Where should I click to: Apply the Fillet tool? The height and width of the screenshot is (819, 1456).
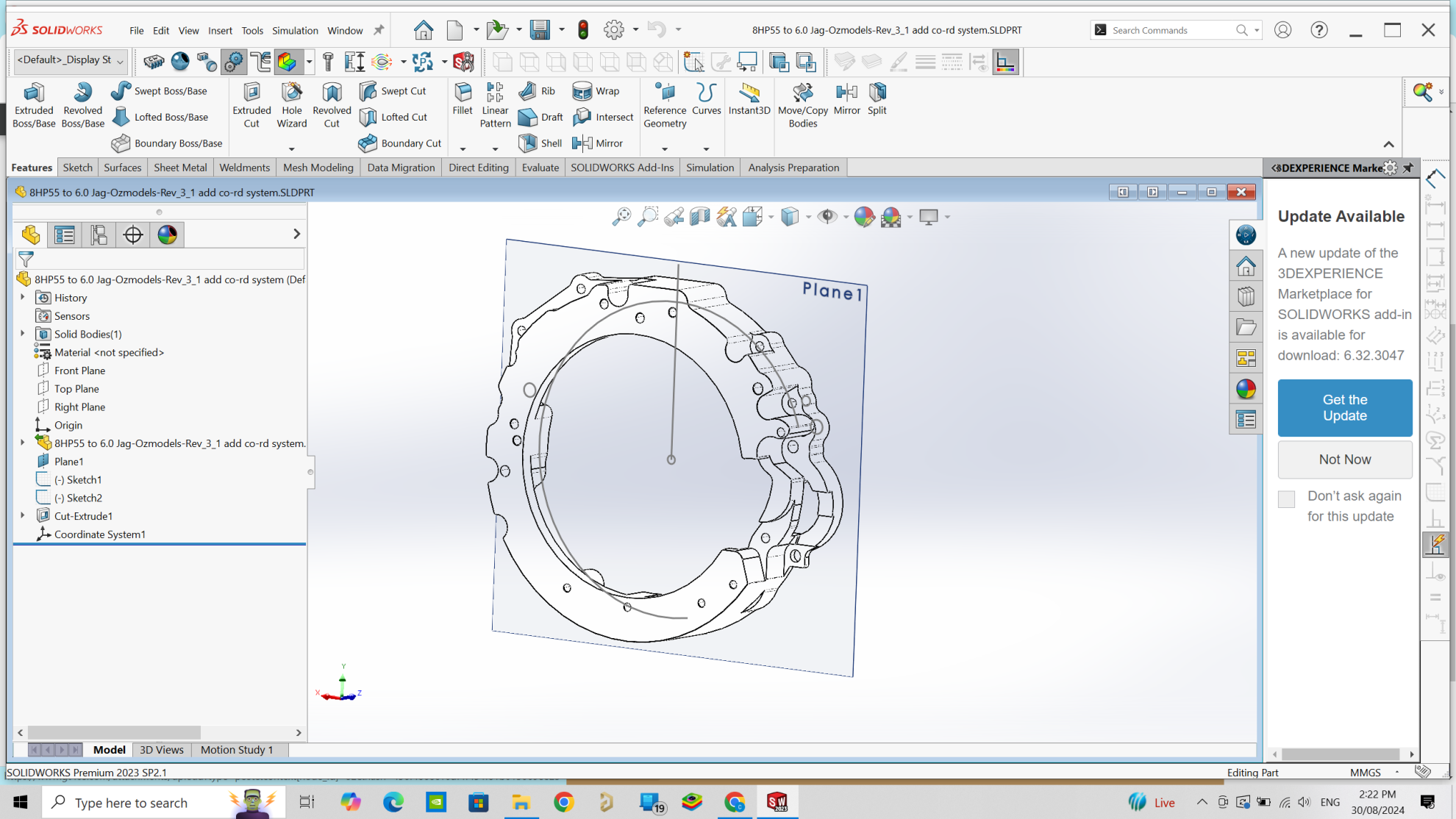(x=463, y=99)
